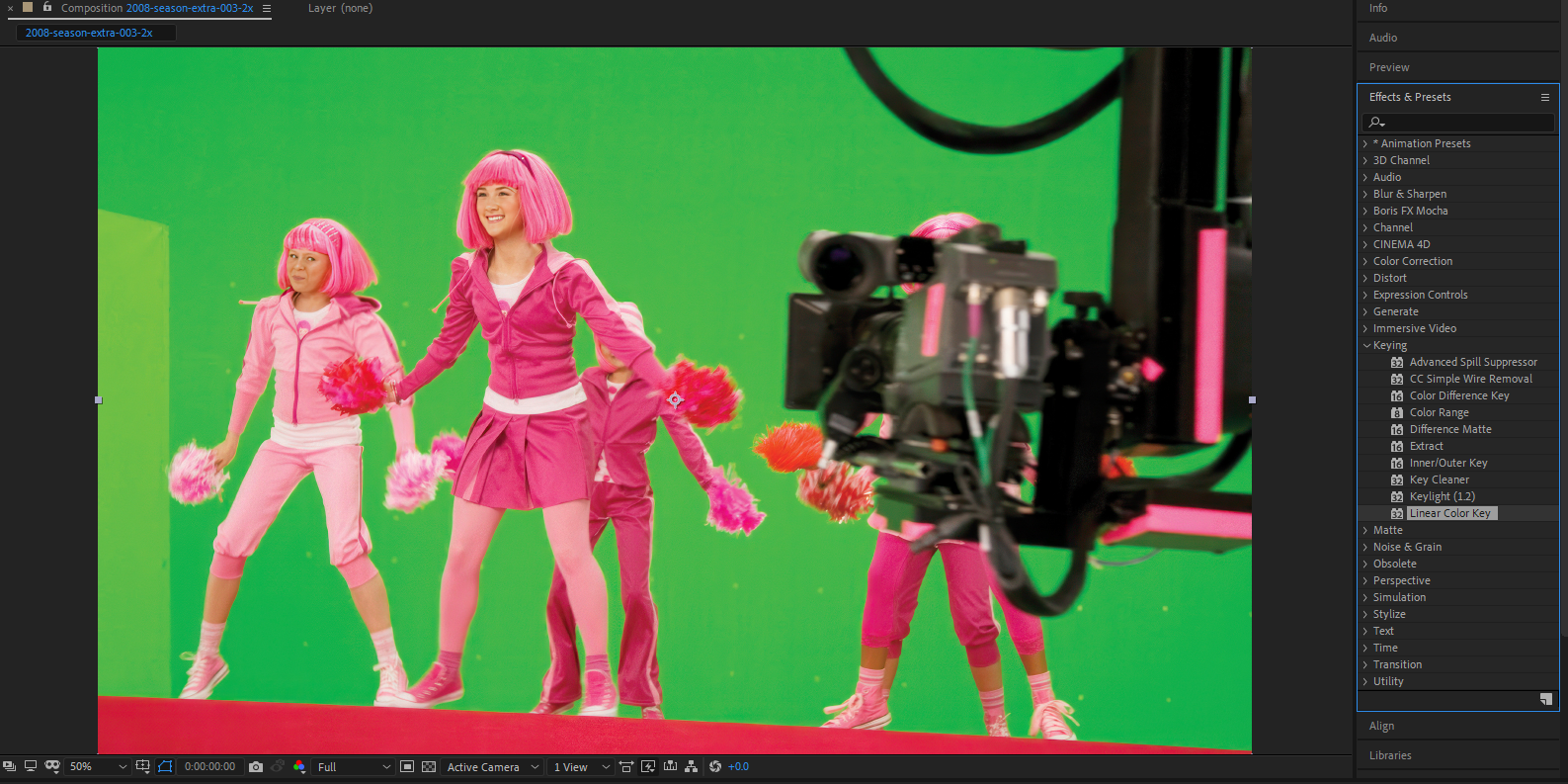Click the Keylight (1.2) effect icon
1568x784 pixels.
click(1397, 497)
